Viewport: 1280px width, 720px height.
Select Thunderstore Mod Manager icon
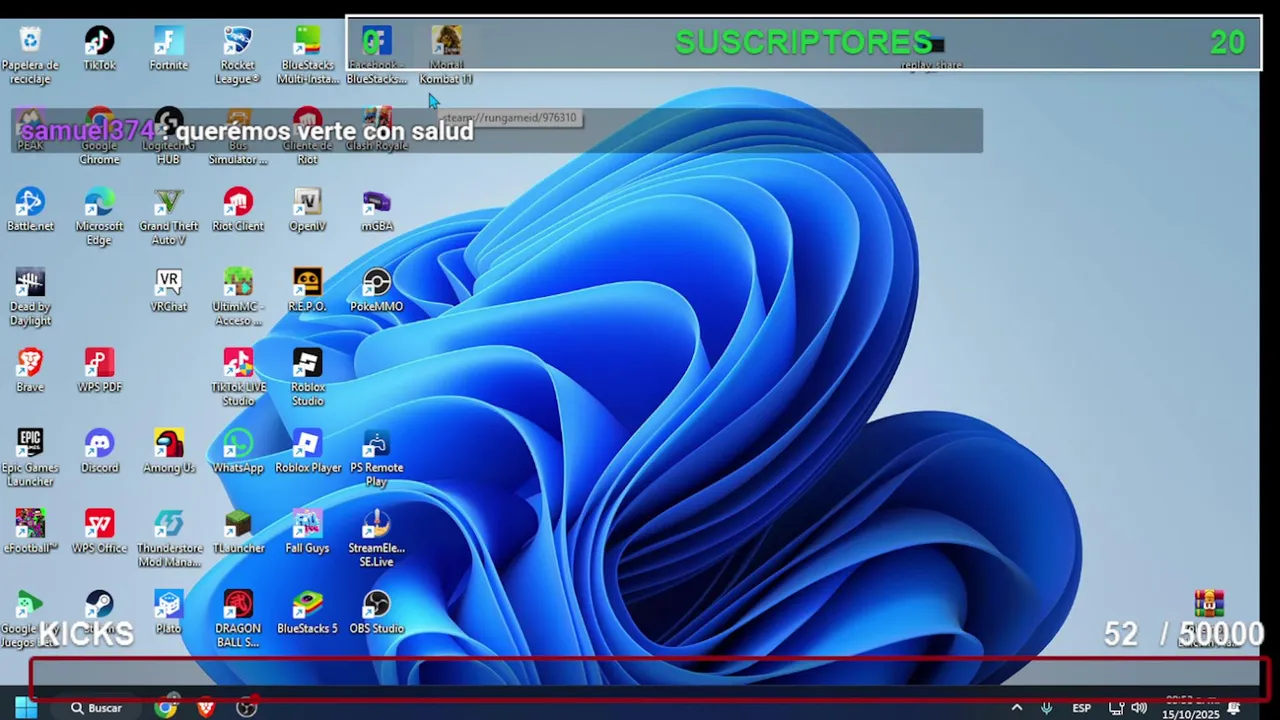click(x=168, y=538)
